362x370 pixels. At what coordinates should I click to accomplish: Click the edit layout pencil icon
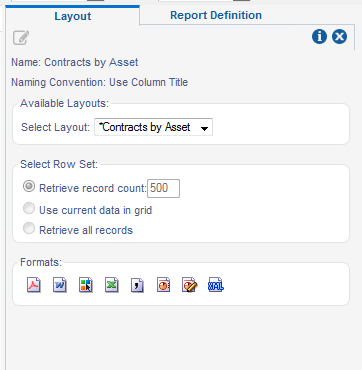click(21, 38)
